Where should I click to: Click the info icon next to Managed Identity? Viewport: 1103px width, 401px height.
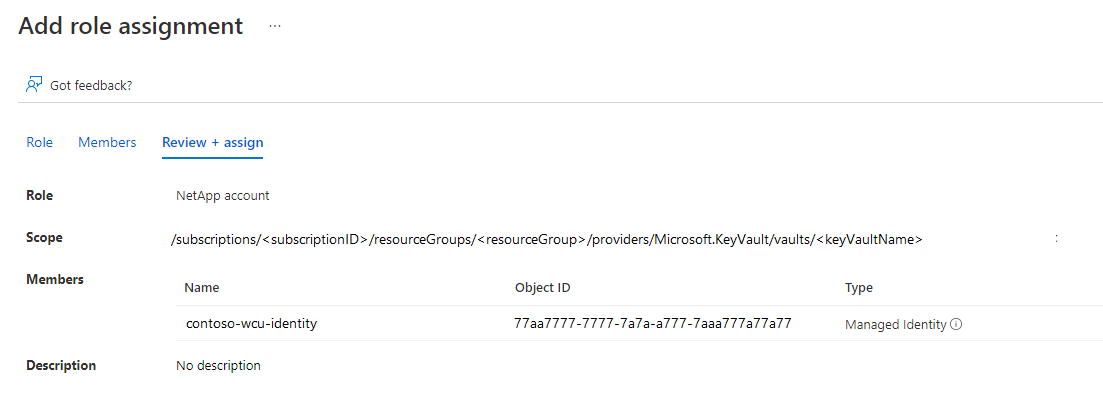(956, 325)
